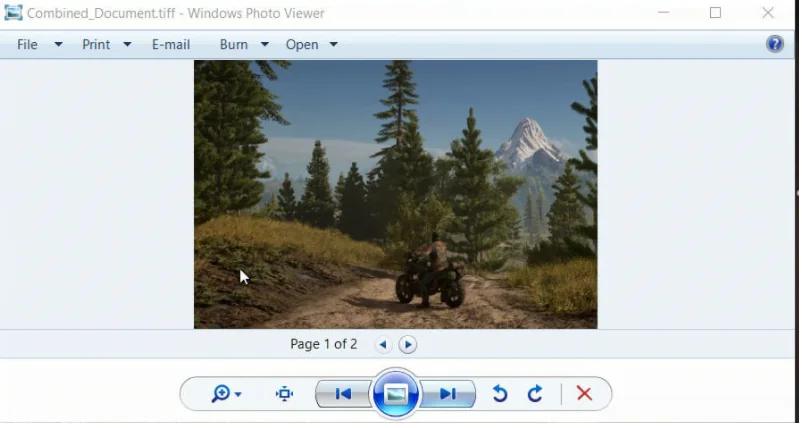Open the Open menu

302,44
